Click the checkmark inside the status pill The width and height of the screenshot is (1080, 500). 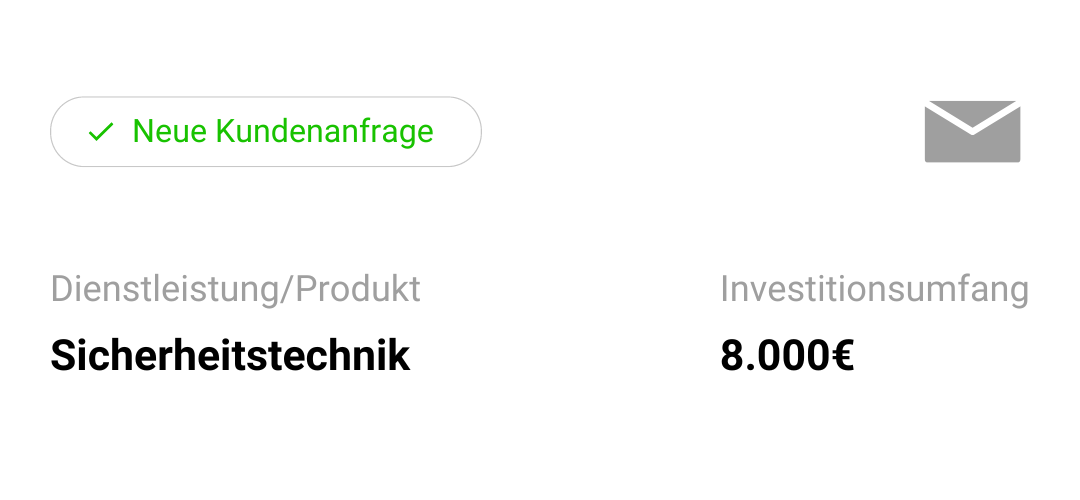[101, 132]
